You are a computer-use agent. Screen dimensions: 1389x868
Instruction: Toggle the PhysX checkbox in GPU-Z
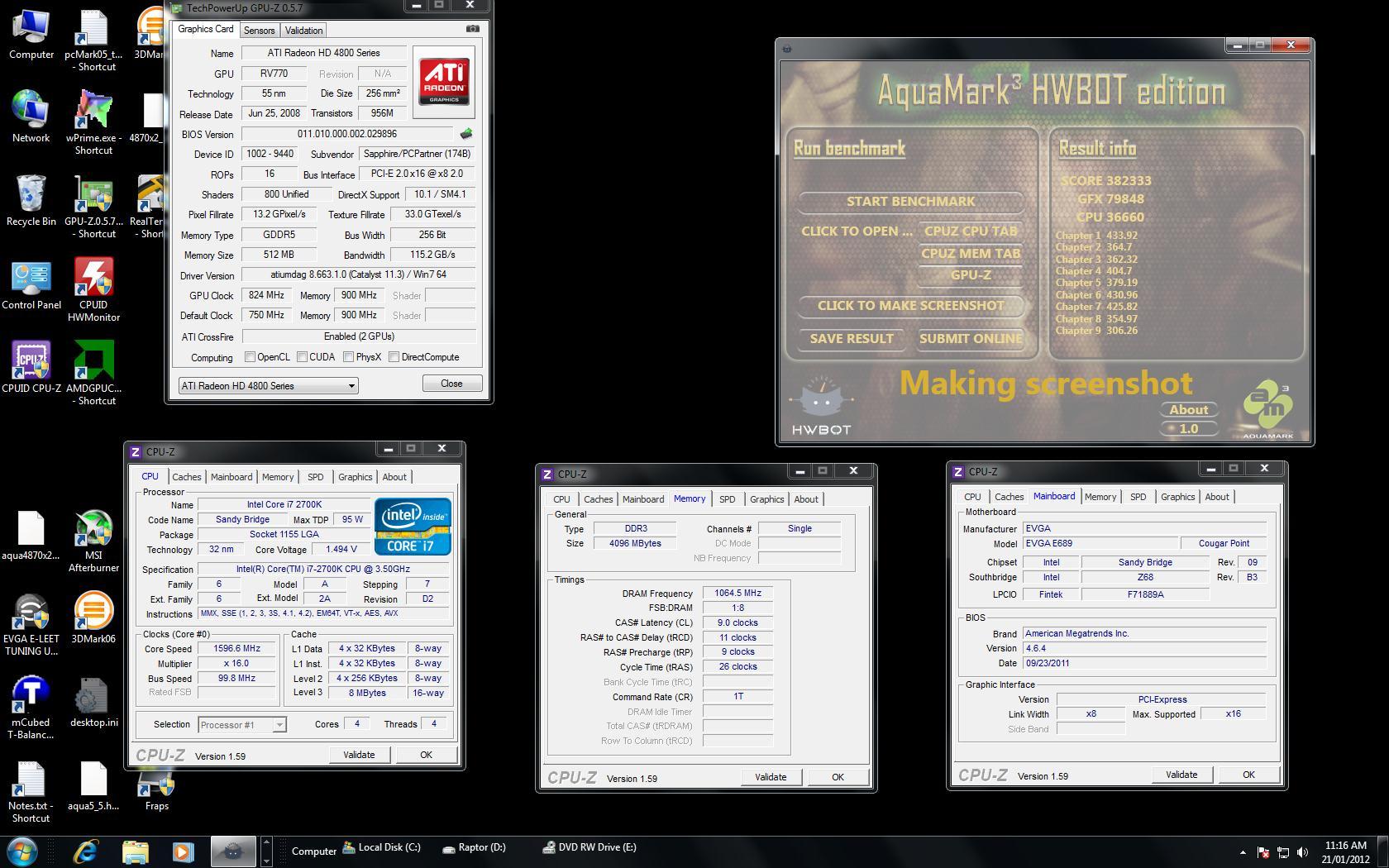[348, 357]
